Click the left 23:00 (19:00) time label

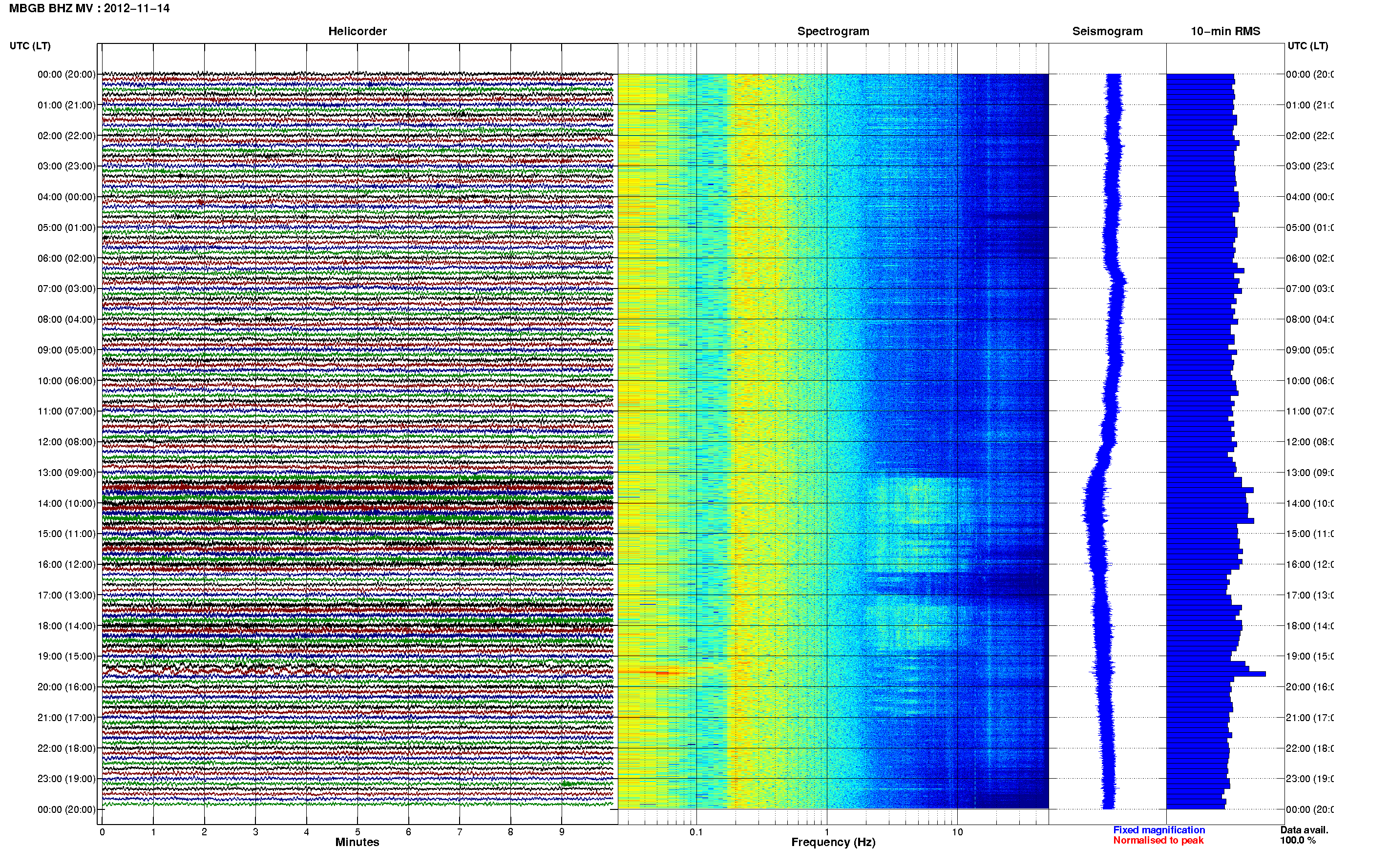(x=66, y=779)
